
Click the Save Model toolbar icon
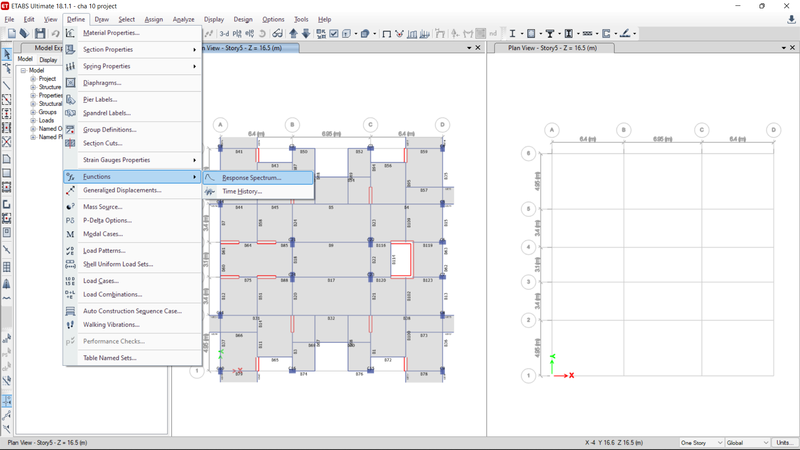[40, 34]
